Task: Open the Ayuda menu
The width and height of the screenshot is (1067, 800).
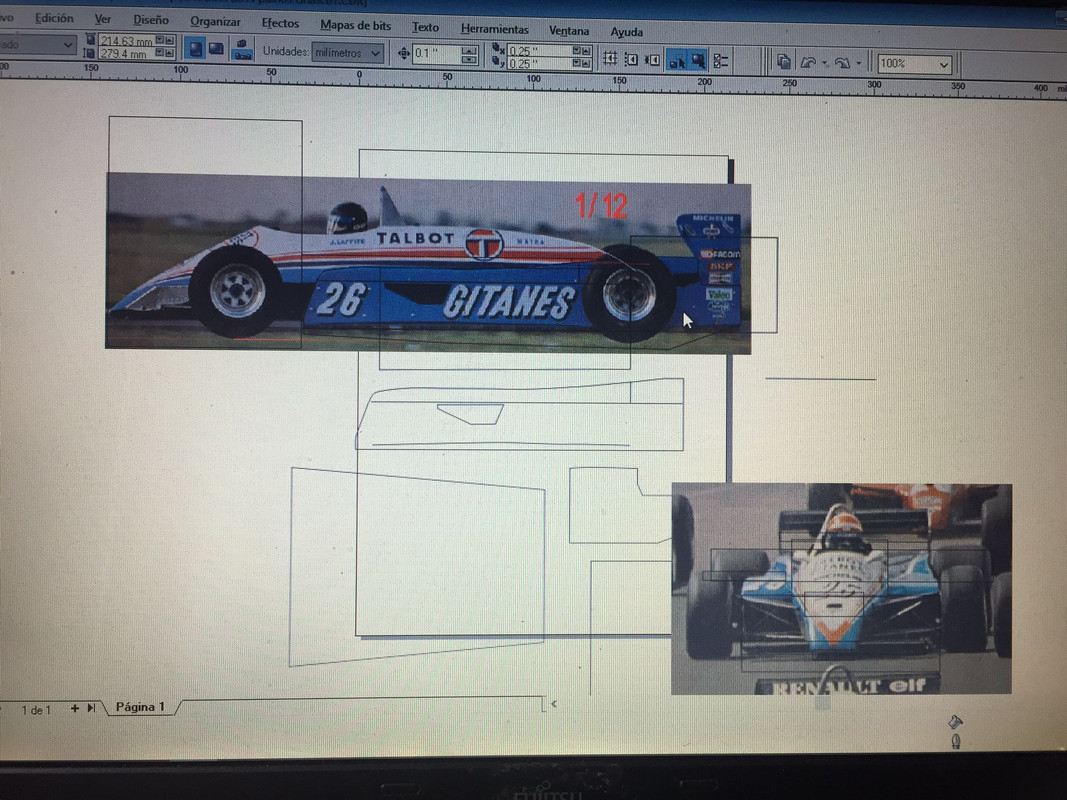Action: (626, 32)
